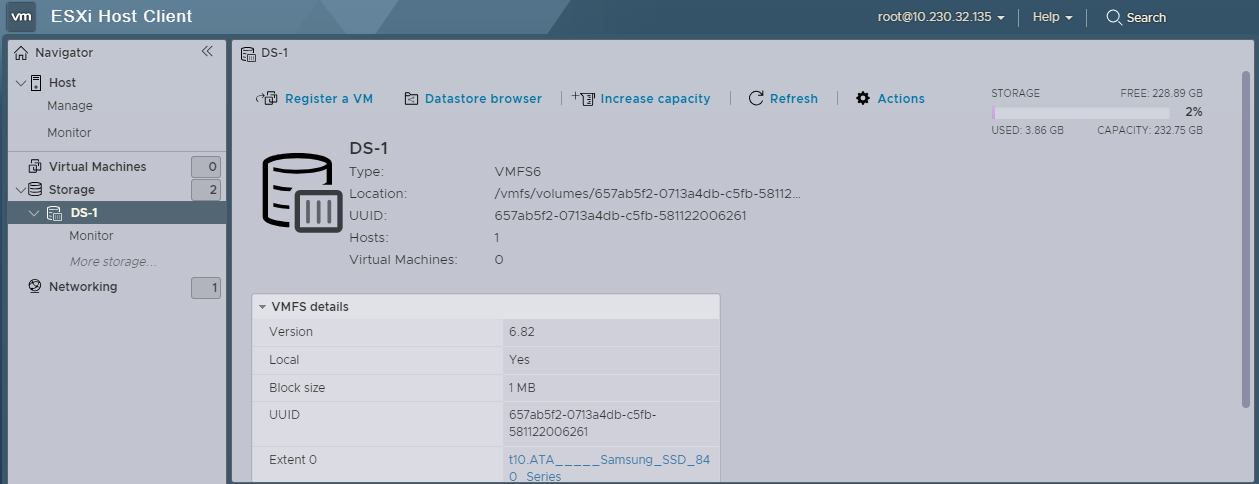Open the Help menu
Screen dimensions: 1259x484
pyautogui.click(x=1052, y=17)
